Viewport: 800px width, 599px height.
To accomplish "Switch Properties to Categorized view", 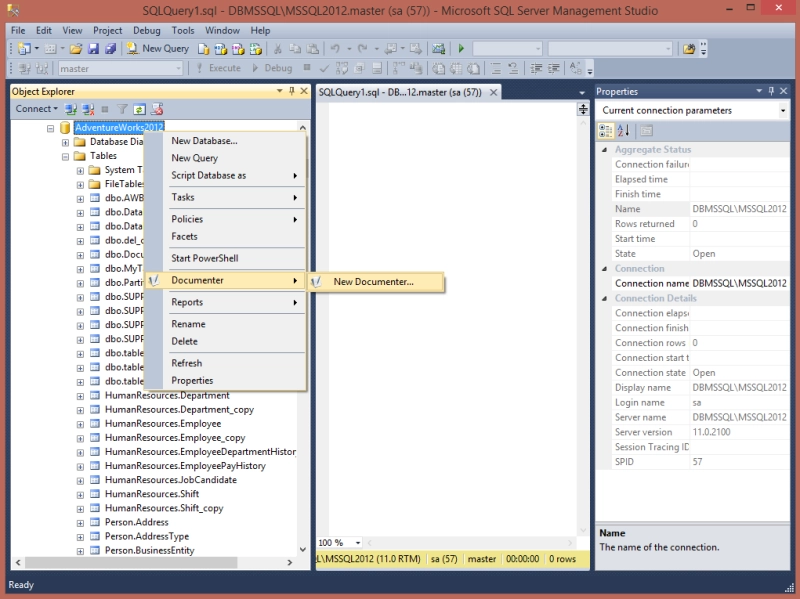I will point(606,131).
